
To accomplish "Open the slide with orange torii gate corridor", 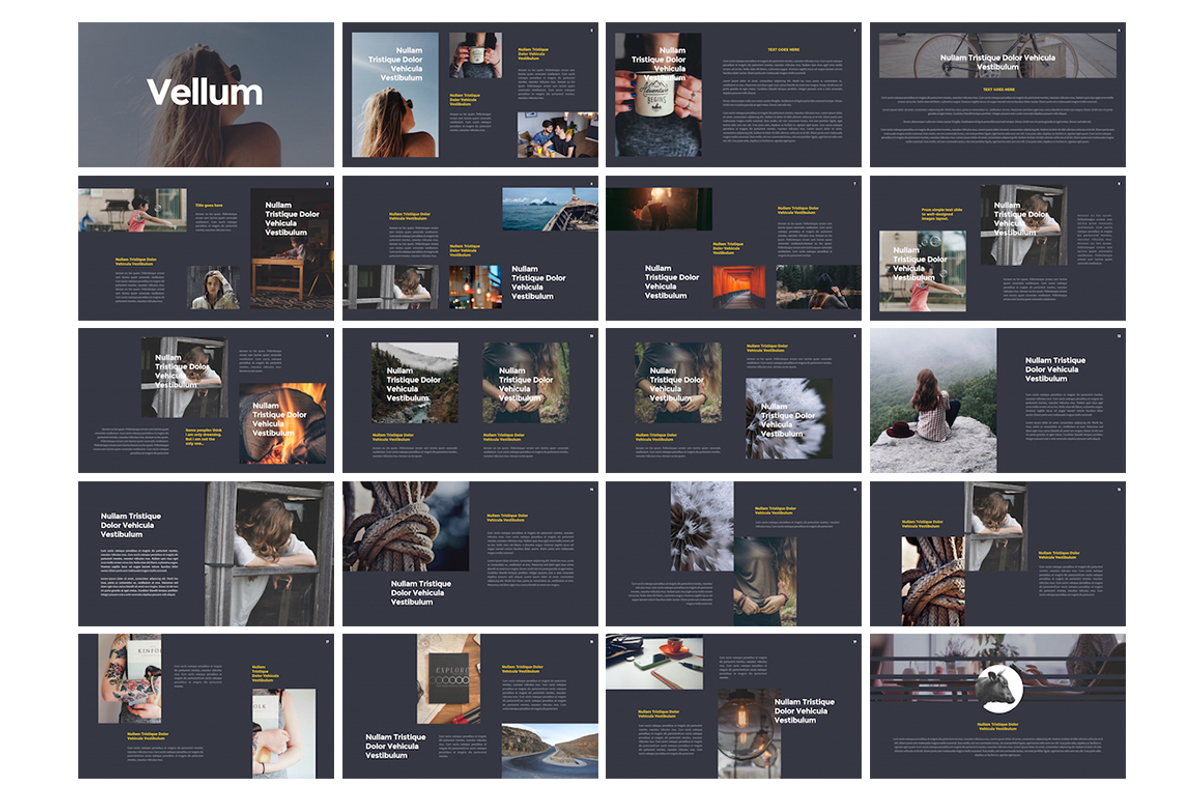I will pyautogui.click(x=733, y=248).
